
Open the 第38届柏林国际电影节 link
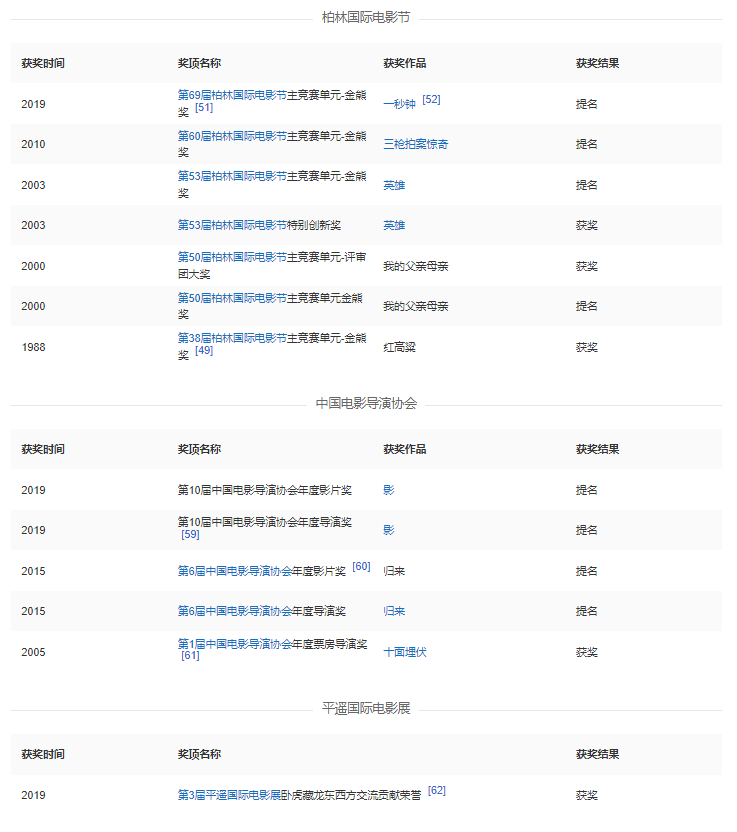[x=232, y=339]
